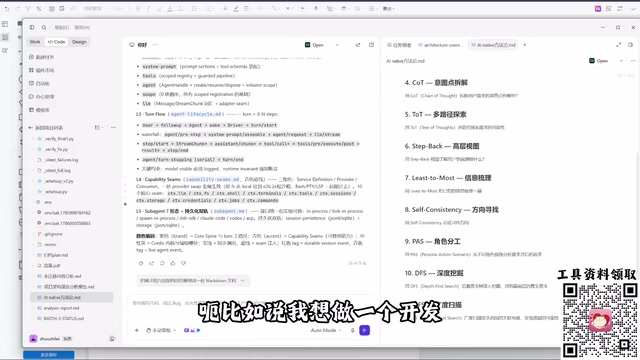Click heading 8. Self-Consistency in document
The image size is (640, 360).
point(451,210)
